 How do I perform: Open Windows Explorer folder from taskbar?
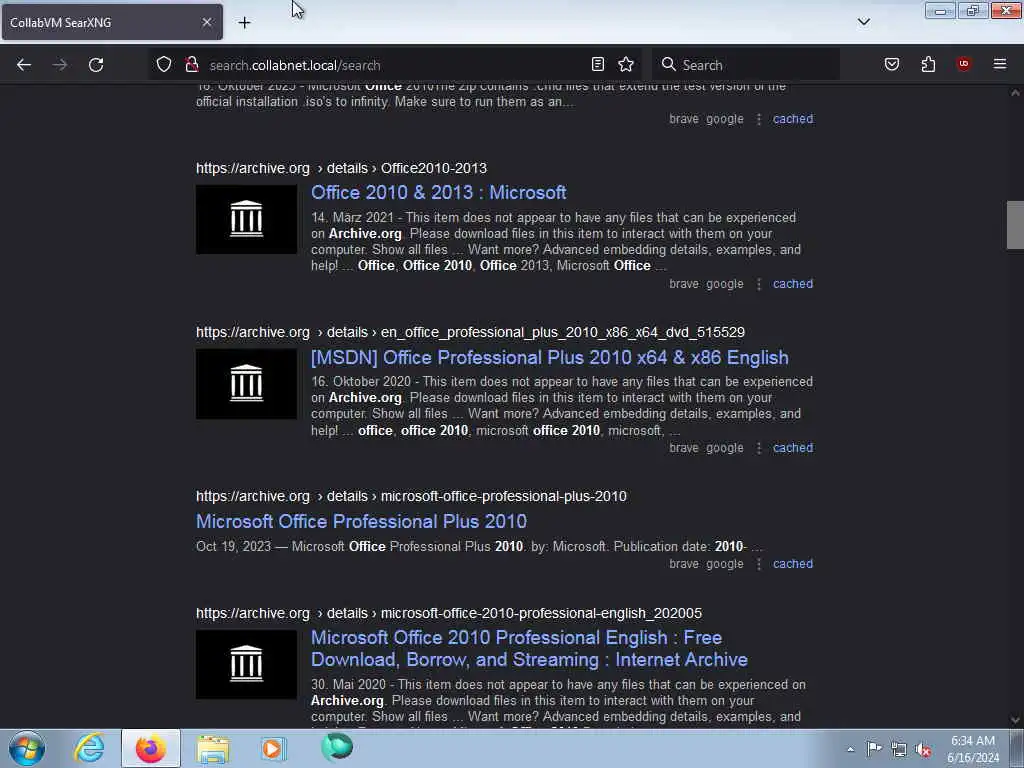(213, 749)
